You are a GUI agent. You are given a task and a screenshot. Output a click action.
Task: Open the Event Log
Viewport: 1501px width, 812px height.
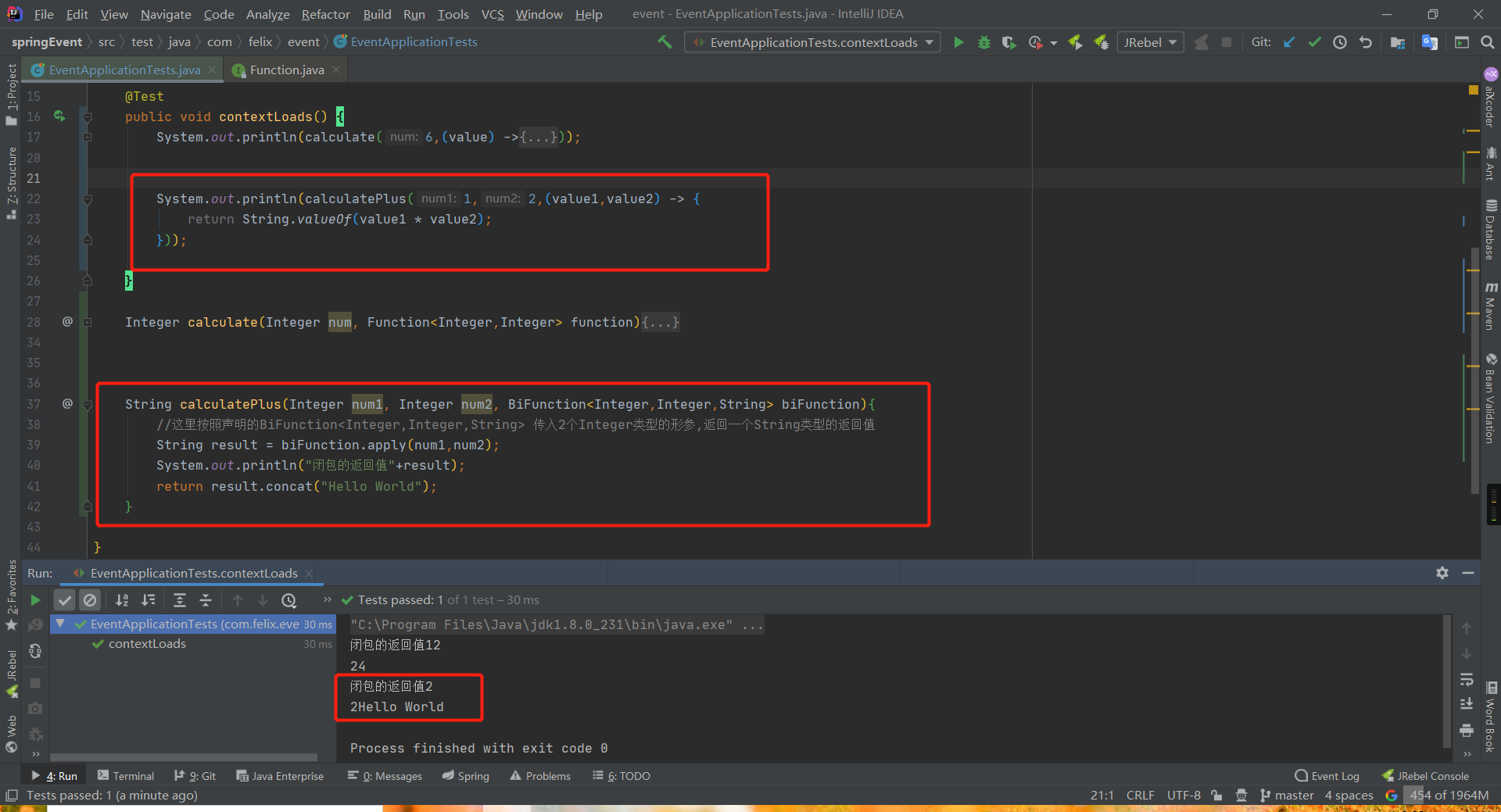(x=1327, y=775)
